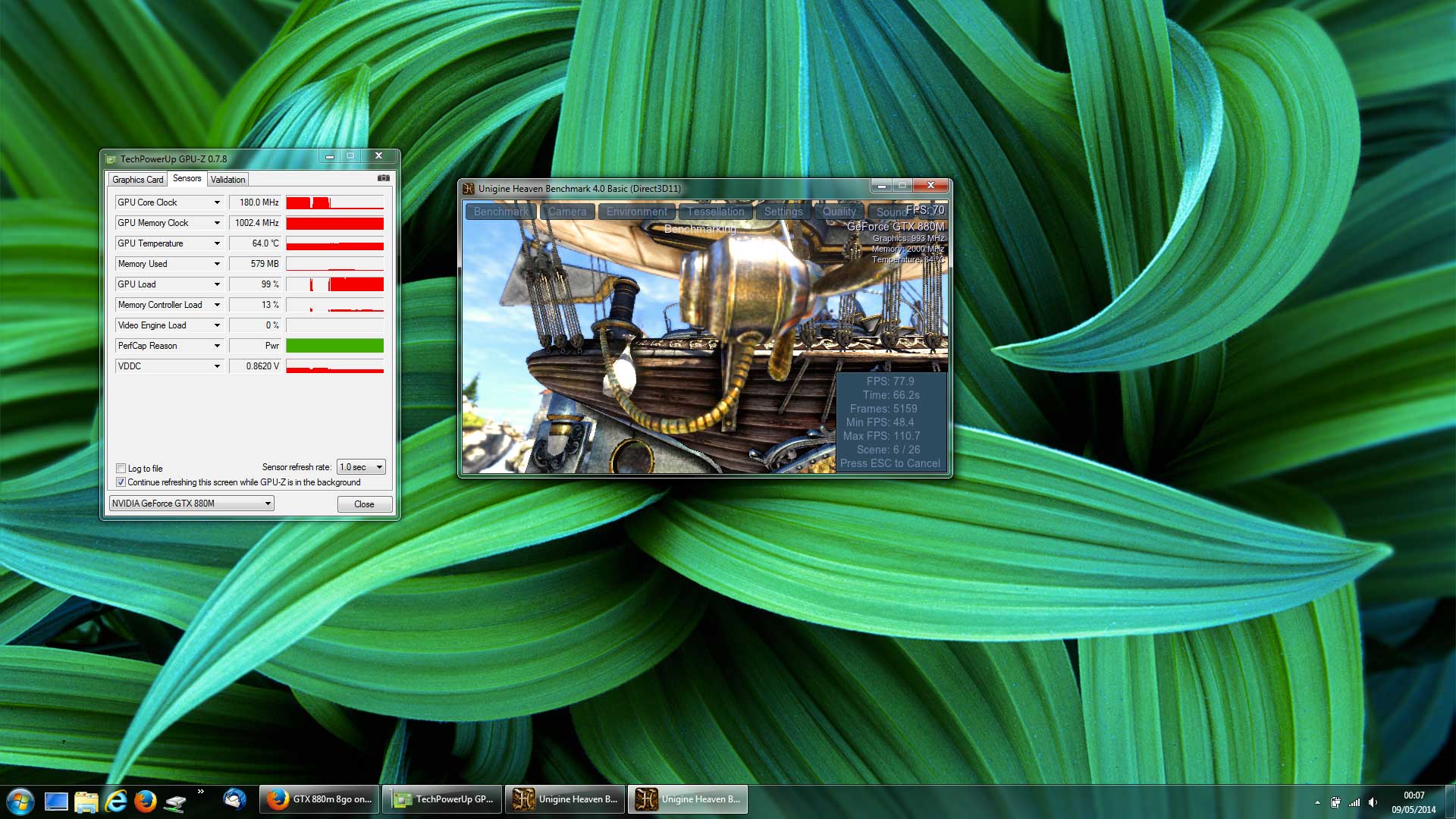Click the Show desktop strip beside the clock
This screenshot has width=1456, height=819.
[x=1450, y=802]
